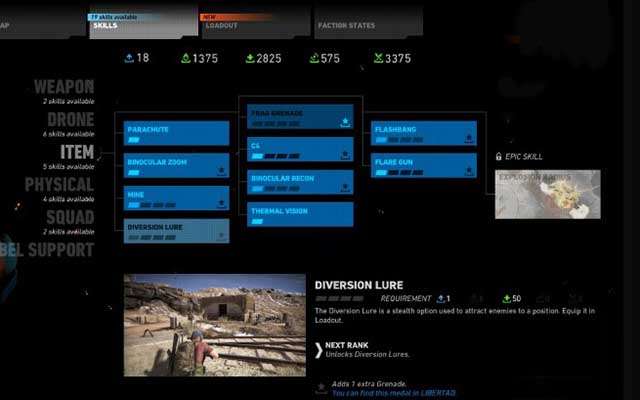640x400 pixels.
Task: Select the Flare Gun skill tile
Action: tap(424, 166)
